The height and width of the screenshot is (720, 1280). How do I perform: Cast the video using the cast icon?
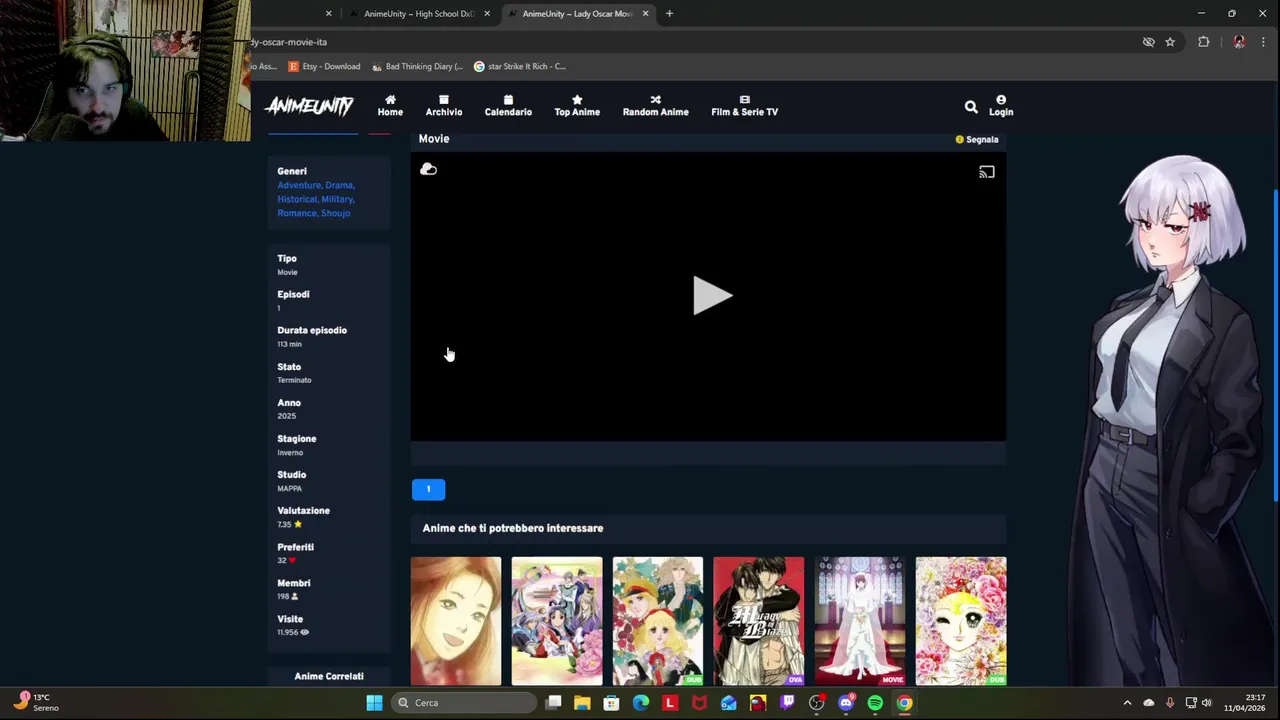987,172
